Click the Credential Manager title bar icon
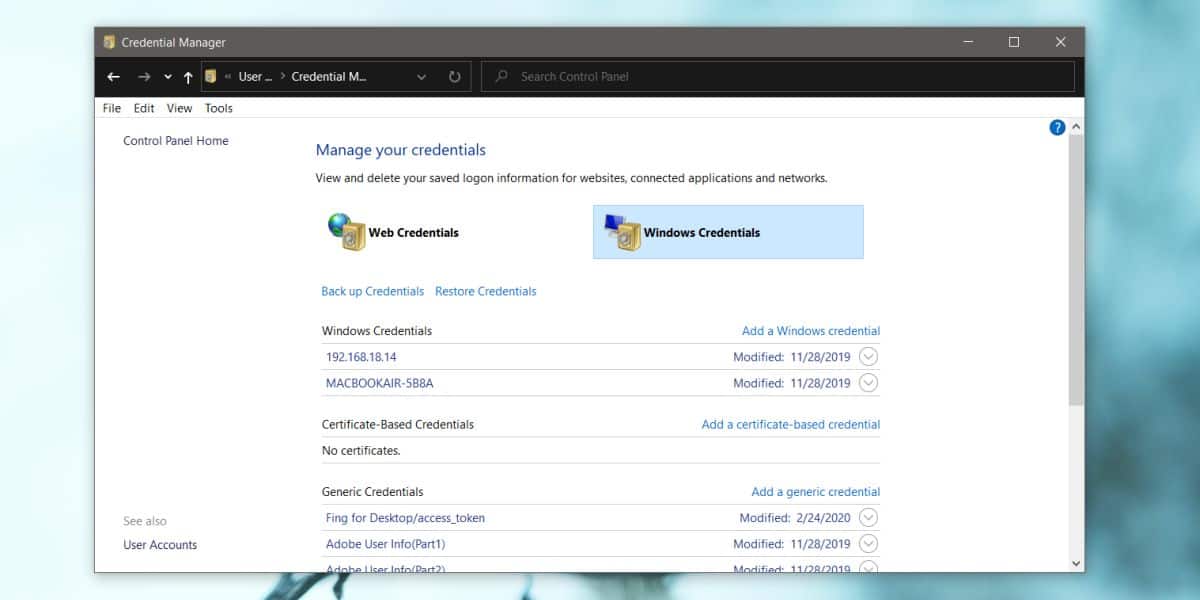Screen dimensions: 1200x600 pos(110,42)
